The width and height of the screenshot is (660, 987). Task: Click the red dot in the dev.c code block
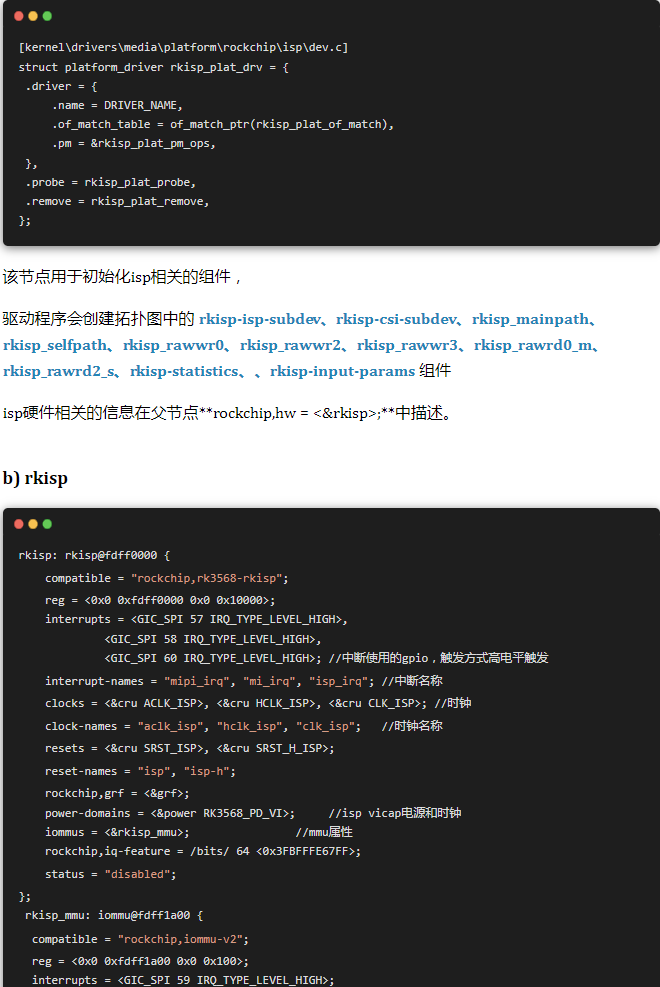coord(18,16)
